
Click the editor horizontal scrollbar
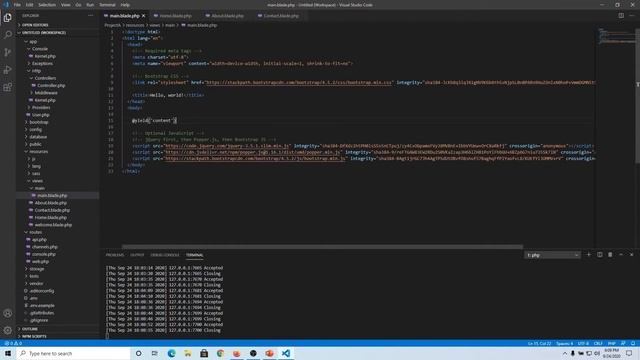pyautogui.click(x=322, y=247)
